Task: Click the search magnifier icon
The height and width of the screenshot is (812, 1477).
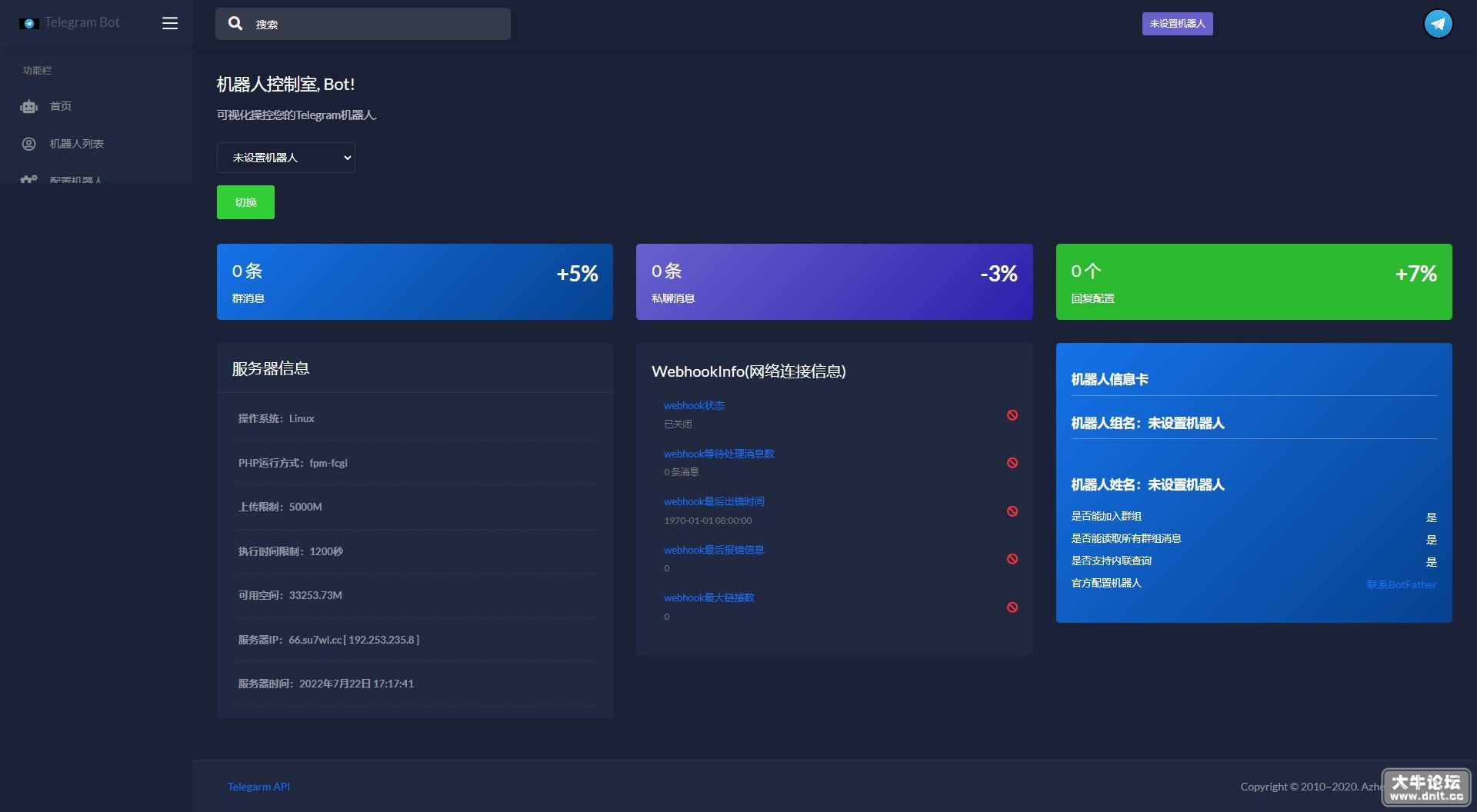Action: (x=235, y=24)
